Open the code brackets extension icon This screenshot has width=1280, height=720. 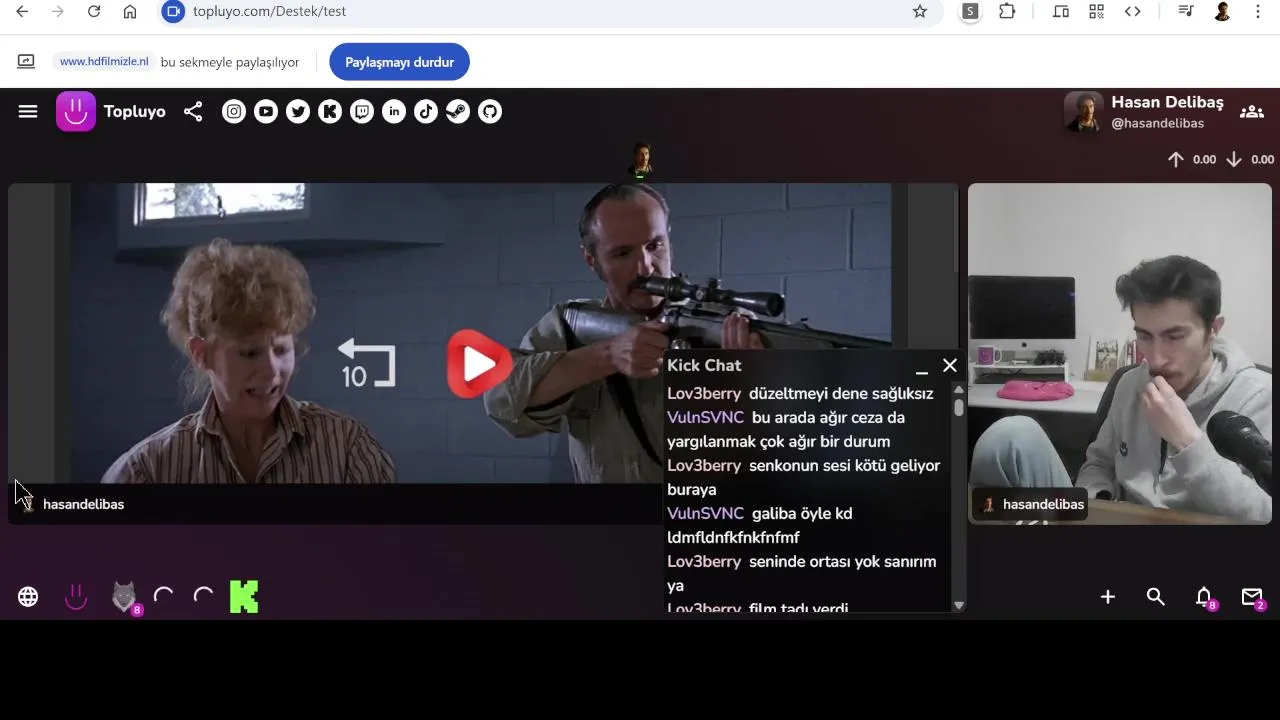pos(1133,12)
